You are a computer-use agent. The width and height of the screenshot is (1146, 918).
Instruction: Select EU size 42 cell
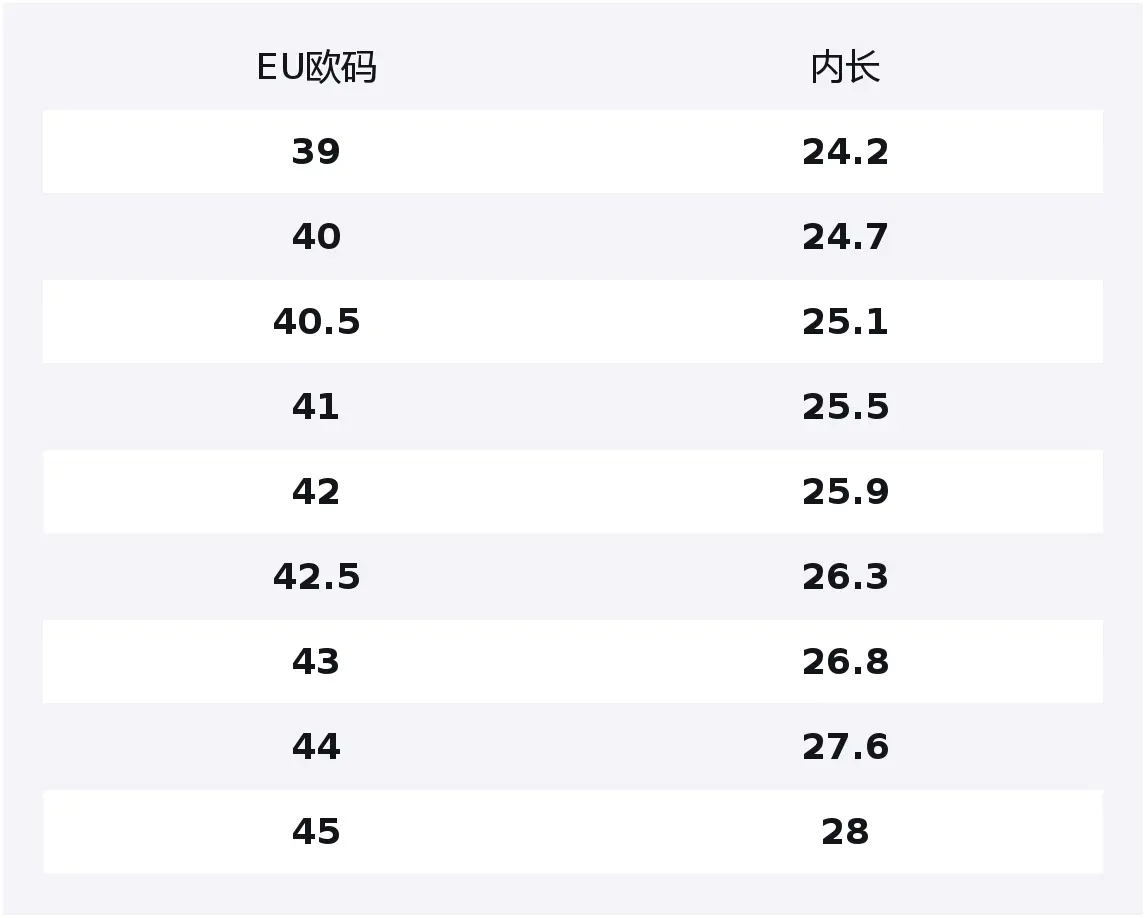coord(316,492)
